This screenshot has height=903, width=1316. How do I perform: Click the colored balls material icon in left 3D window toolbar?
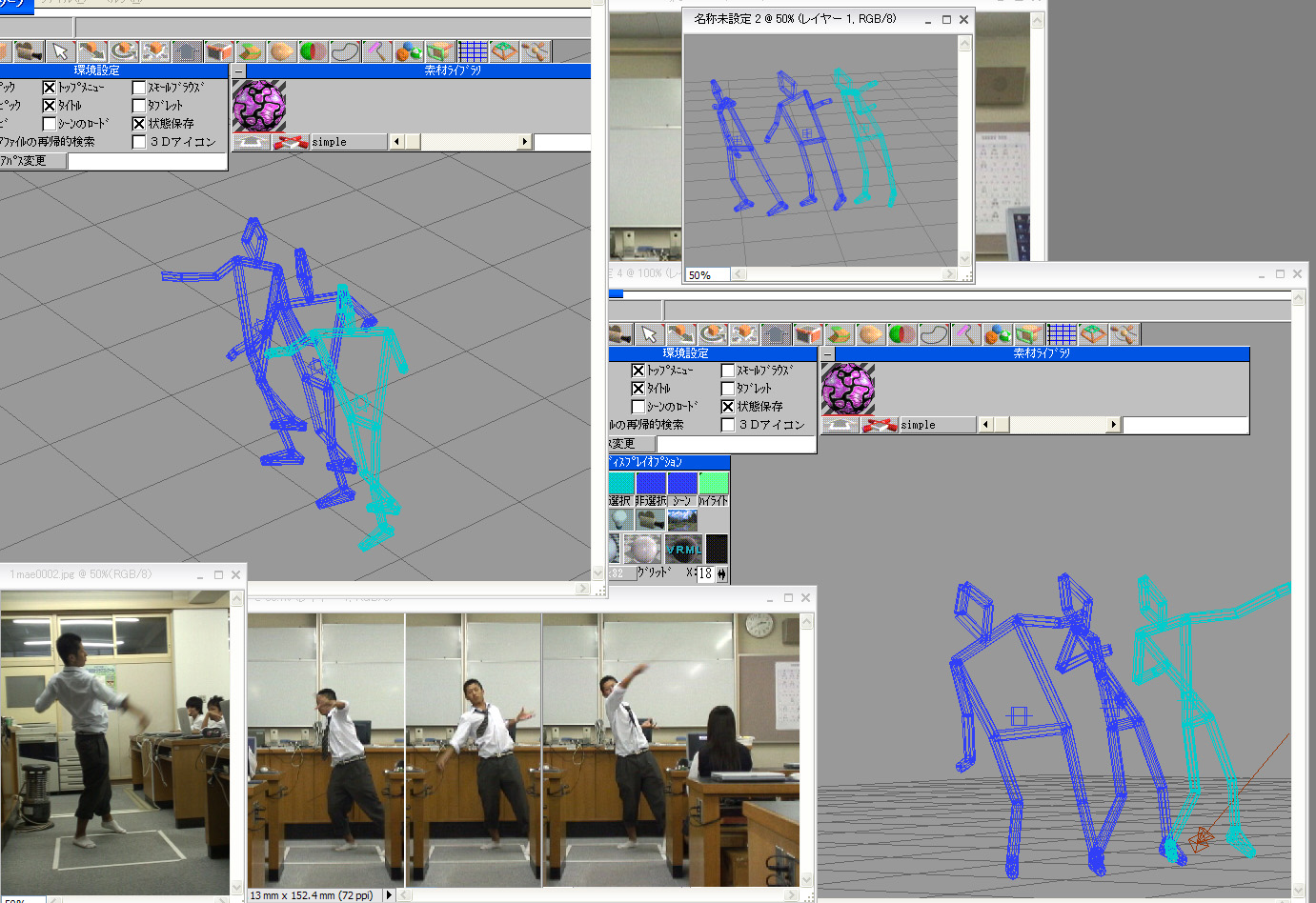tap(408, 51)
